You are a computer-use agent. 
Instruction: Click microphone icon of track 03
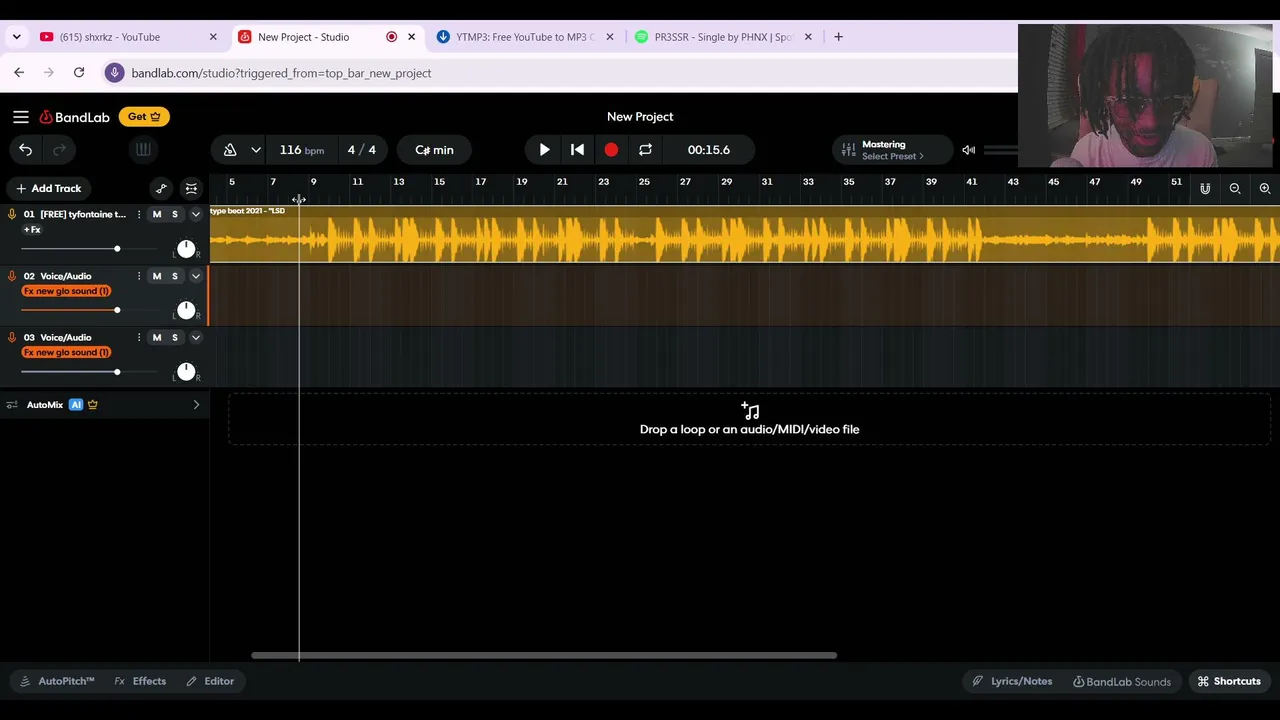tap(12, 337)
